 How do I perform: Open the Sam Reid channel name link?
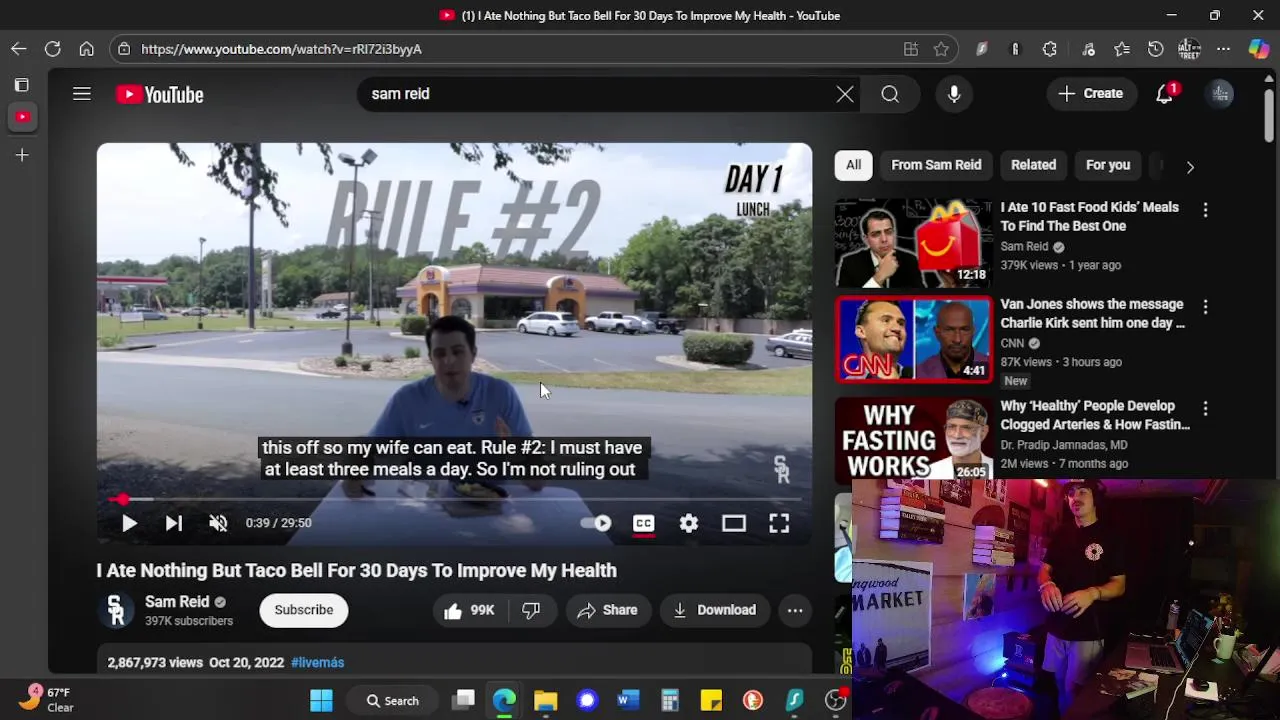click(177, 602)
